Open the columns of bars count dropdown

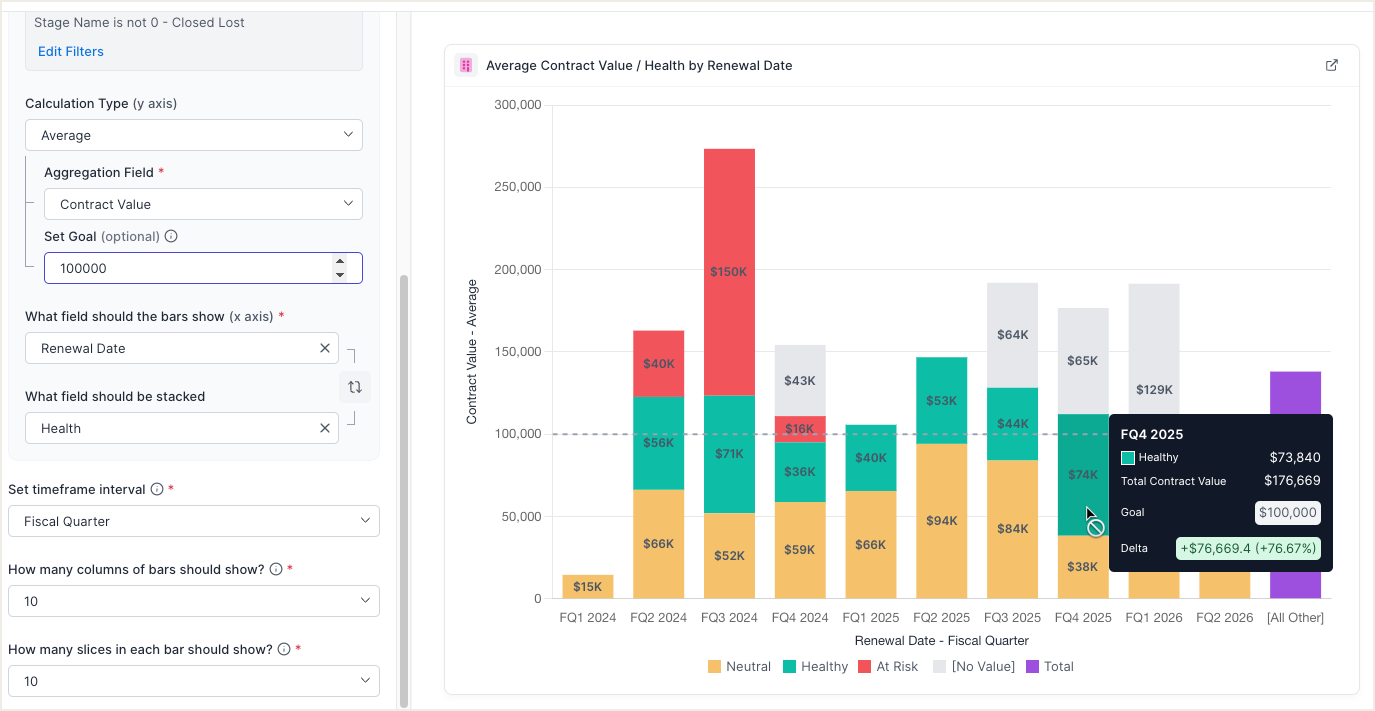[x=194, y=601]
